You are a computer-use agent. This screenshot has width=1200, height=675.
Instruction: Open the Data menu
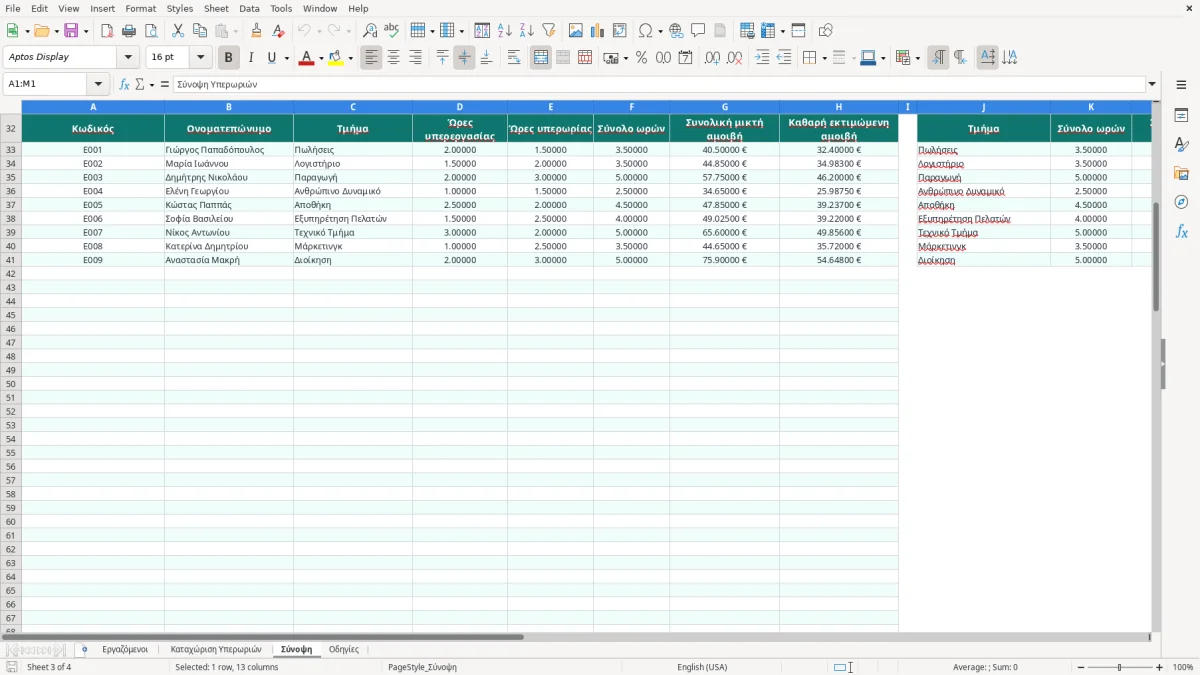pyautogui.click(x=249, y=8)
